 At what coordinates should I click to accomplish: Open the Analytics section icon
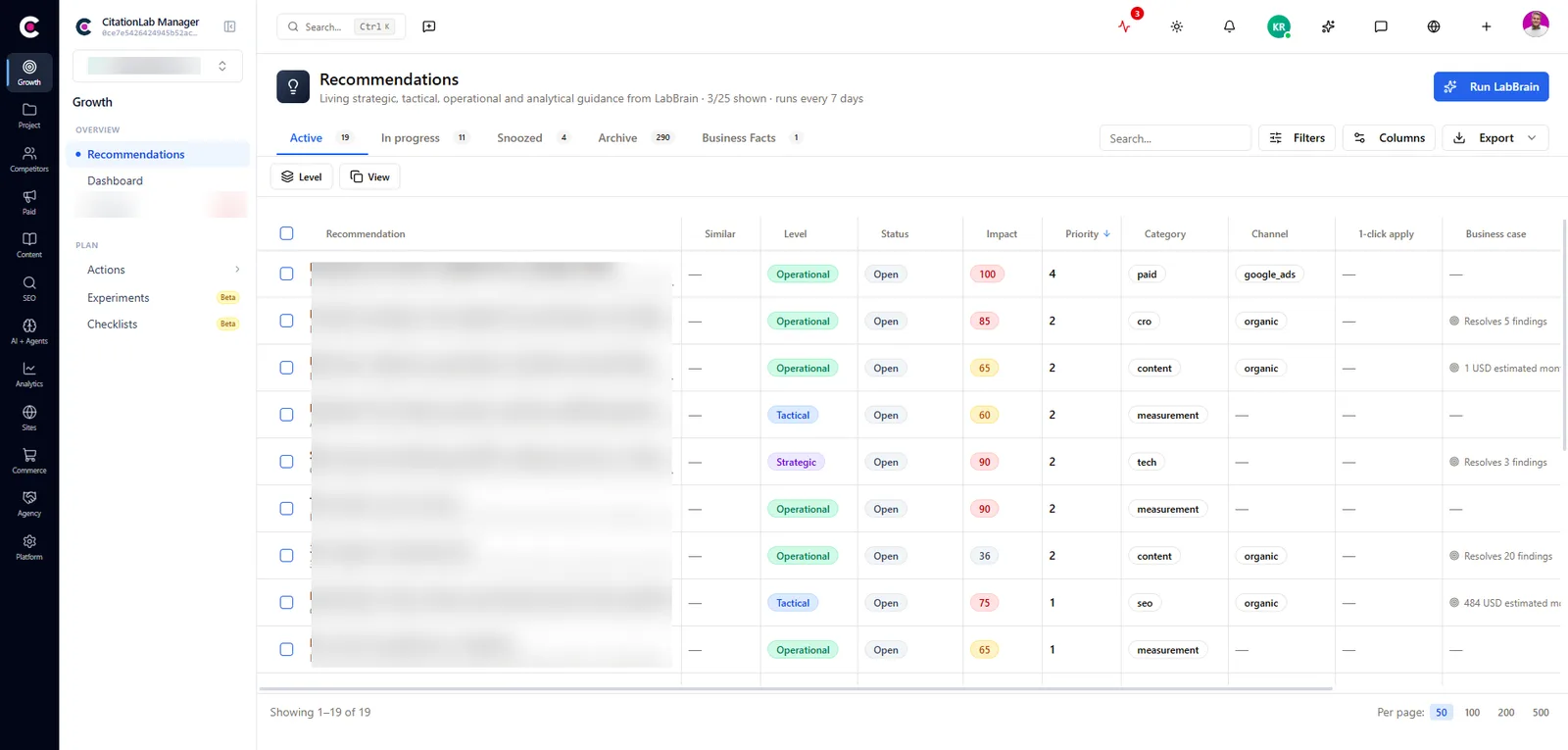click(x=29, y=374)
